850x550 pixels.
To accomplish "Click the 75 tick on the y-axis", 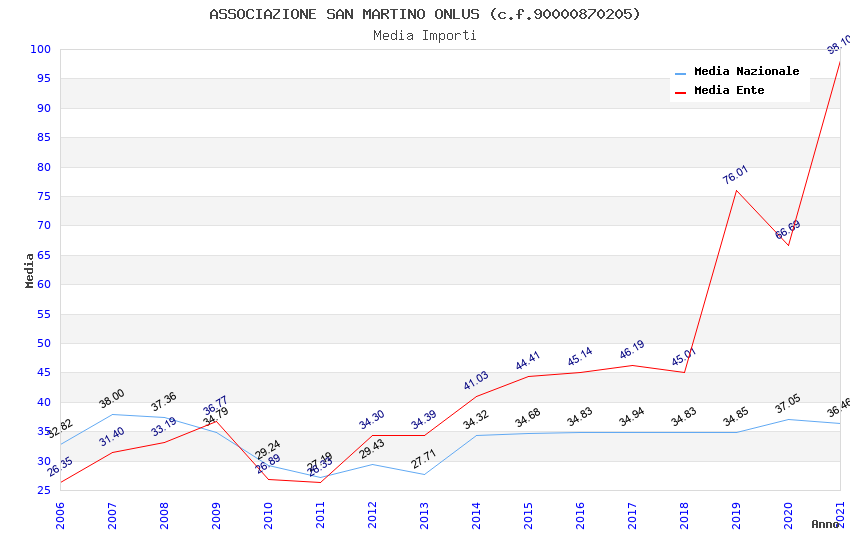I will tap(44, 196).
